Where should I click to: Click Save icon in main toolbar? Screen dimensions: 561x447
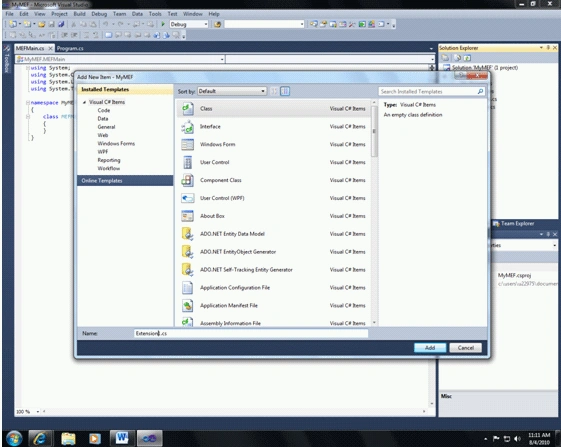[x=52, y=24]
